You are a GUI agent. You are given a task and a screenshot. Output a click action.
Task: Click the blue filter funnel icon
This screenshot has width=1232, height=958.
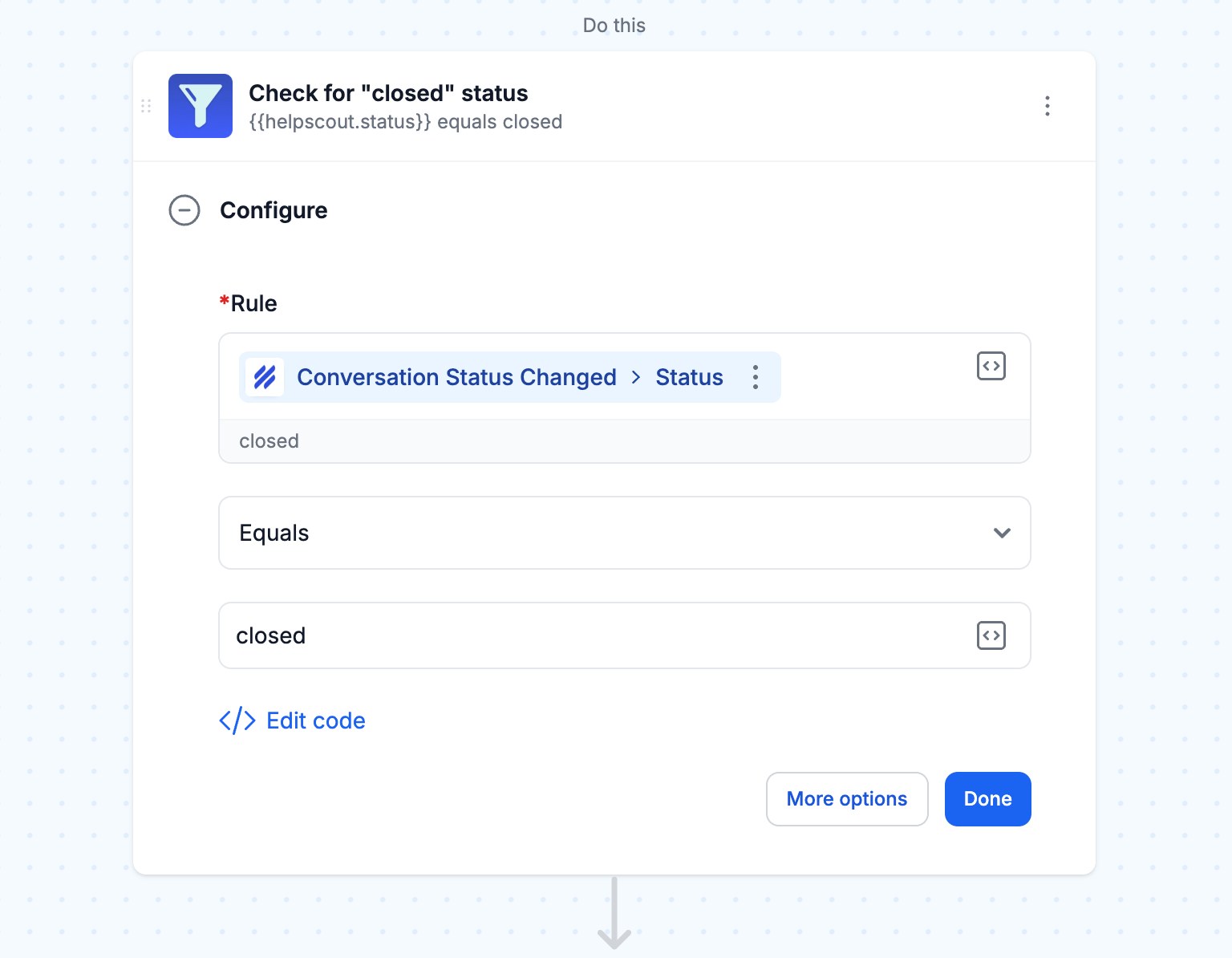click(x=201, y=106)
